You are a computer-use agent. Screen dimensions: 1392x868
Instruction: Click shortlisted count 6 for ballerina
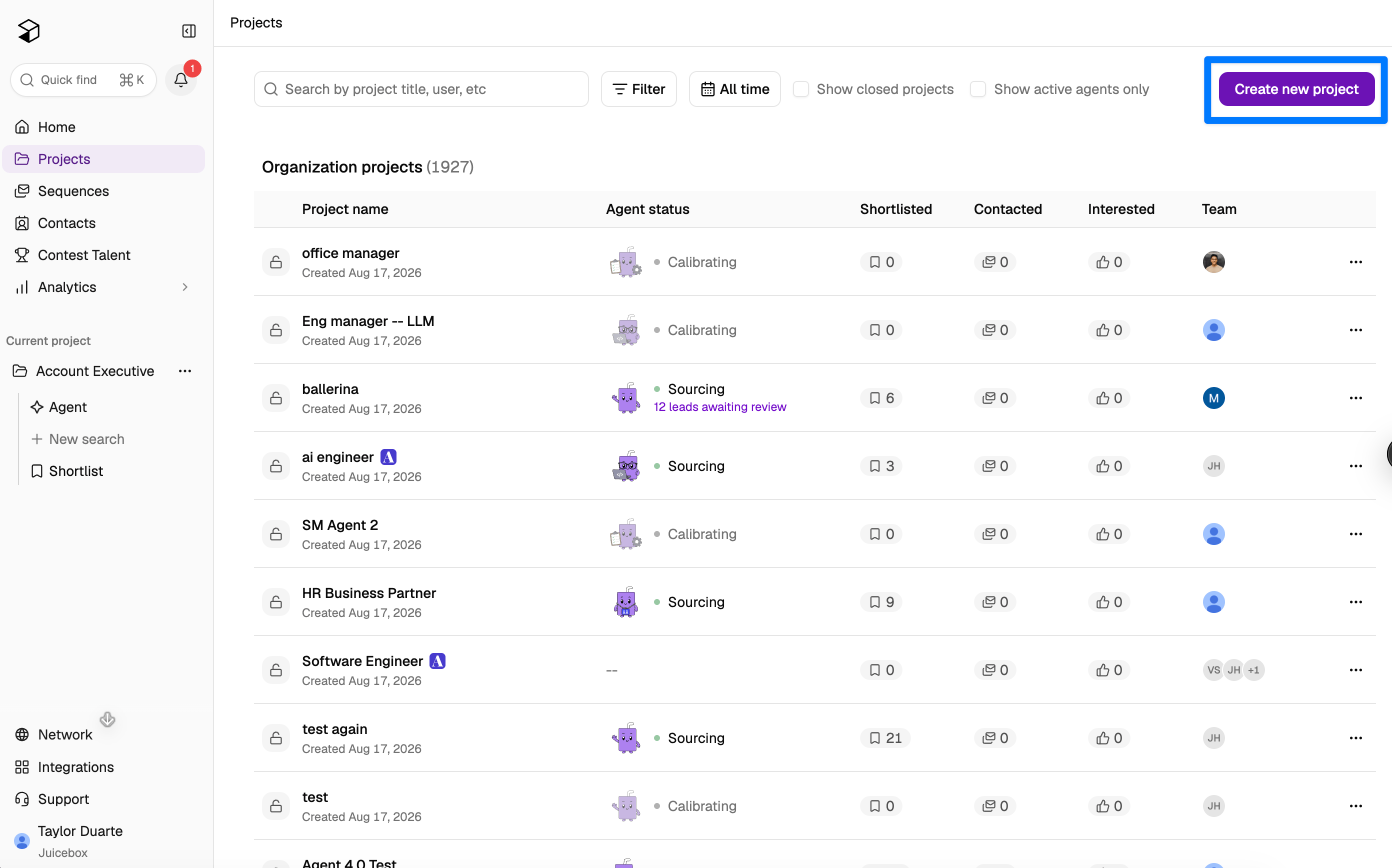click(x=881, y=398)
